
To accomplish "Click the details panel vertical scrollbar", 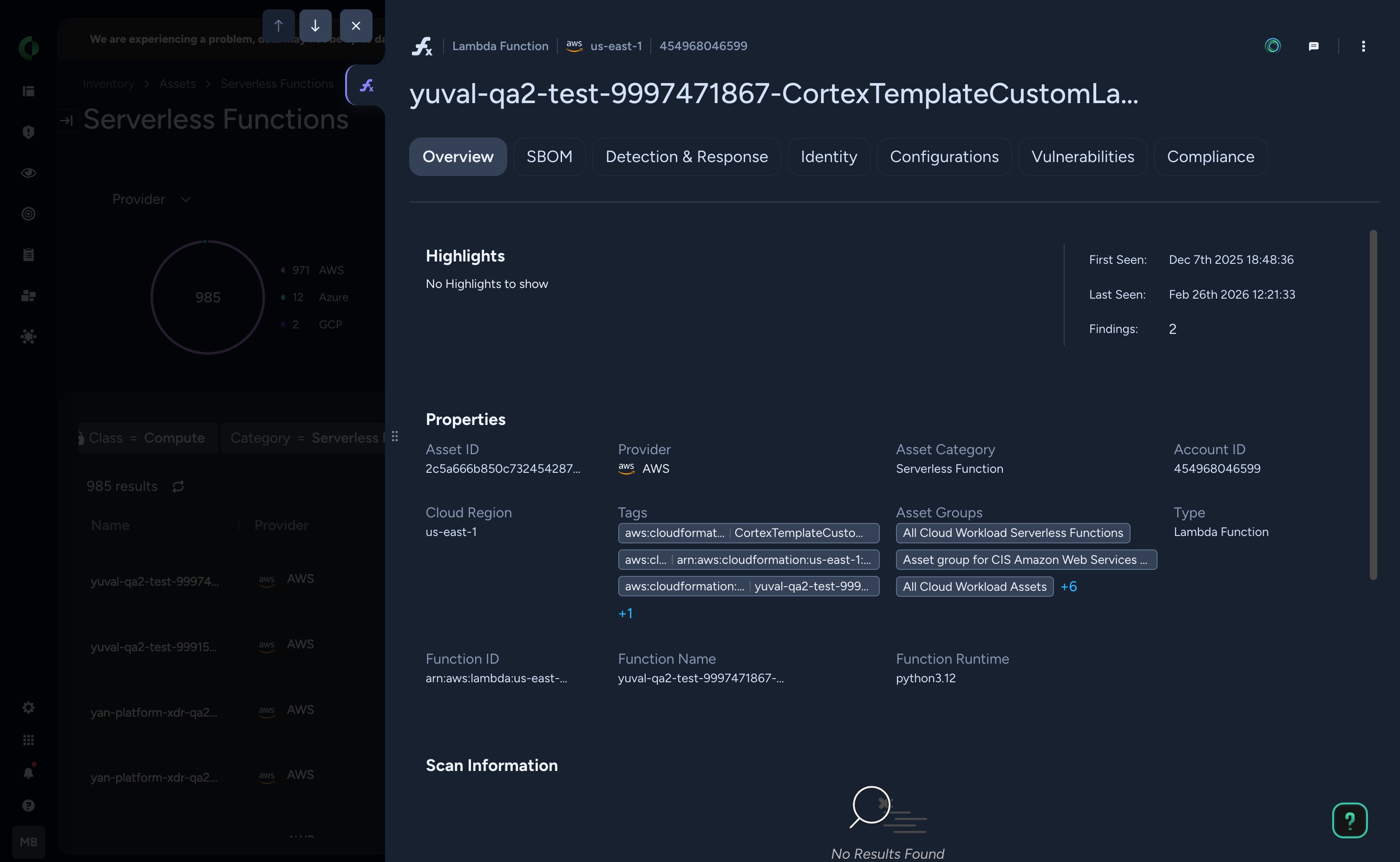I will (x=1373, y=405).
